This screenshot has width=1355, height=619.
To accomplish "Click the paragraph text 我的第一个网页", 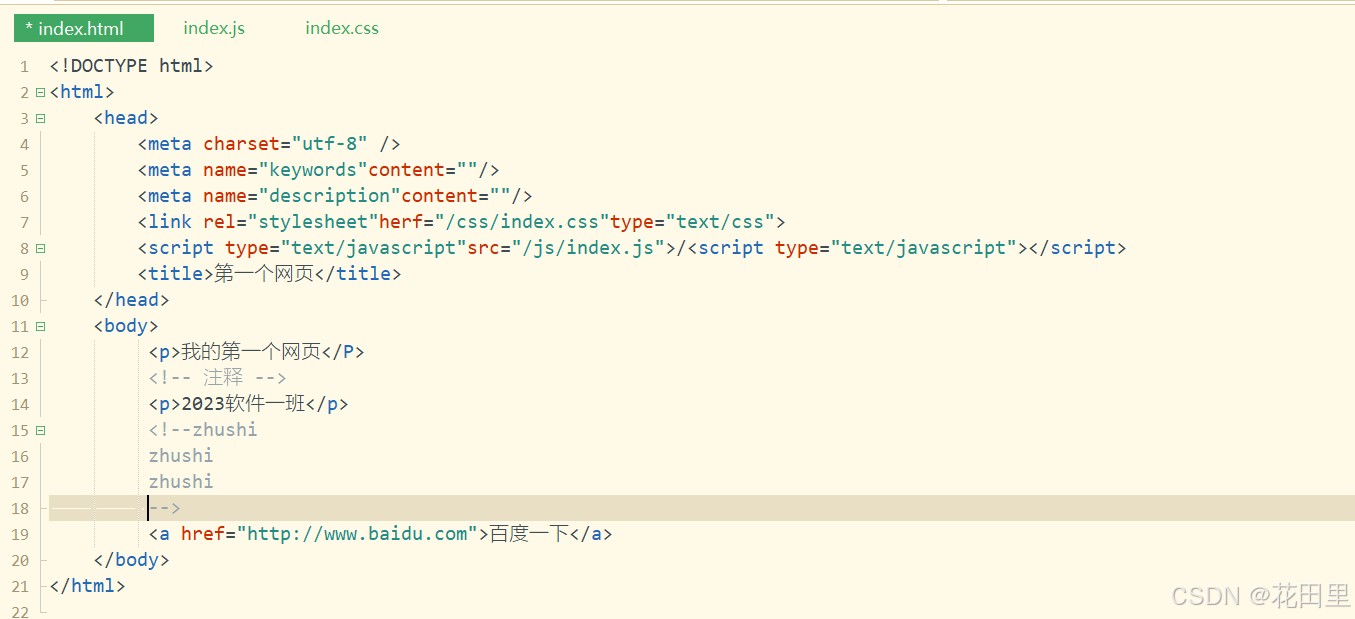I will coord(251,352).
